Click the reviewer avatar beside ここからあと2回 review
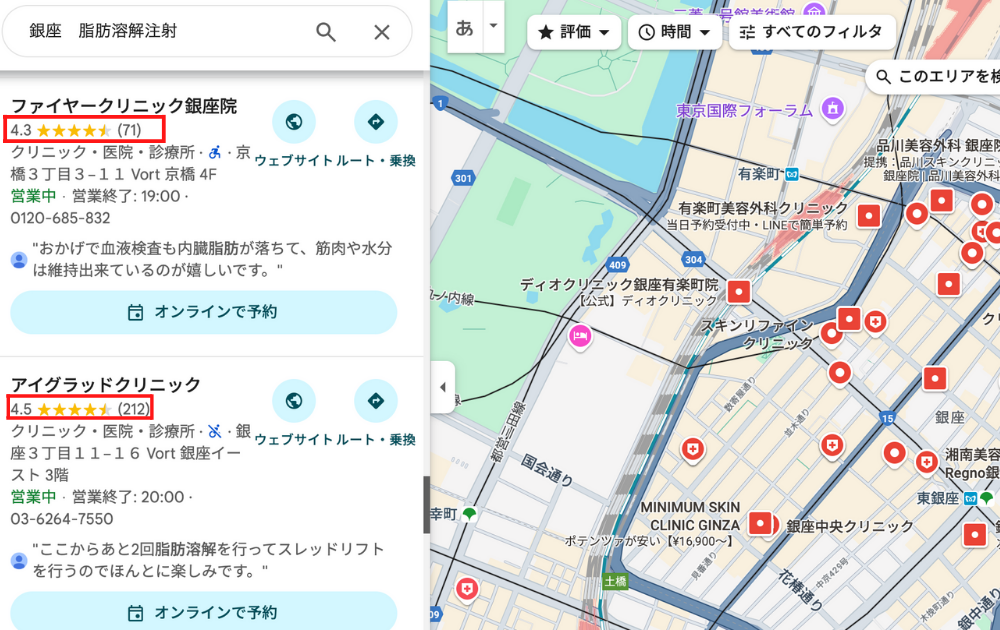Screen dimensions: 1000x630 [x=19, y=560]
